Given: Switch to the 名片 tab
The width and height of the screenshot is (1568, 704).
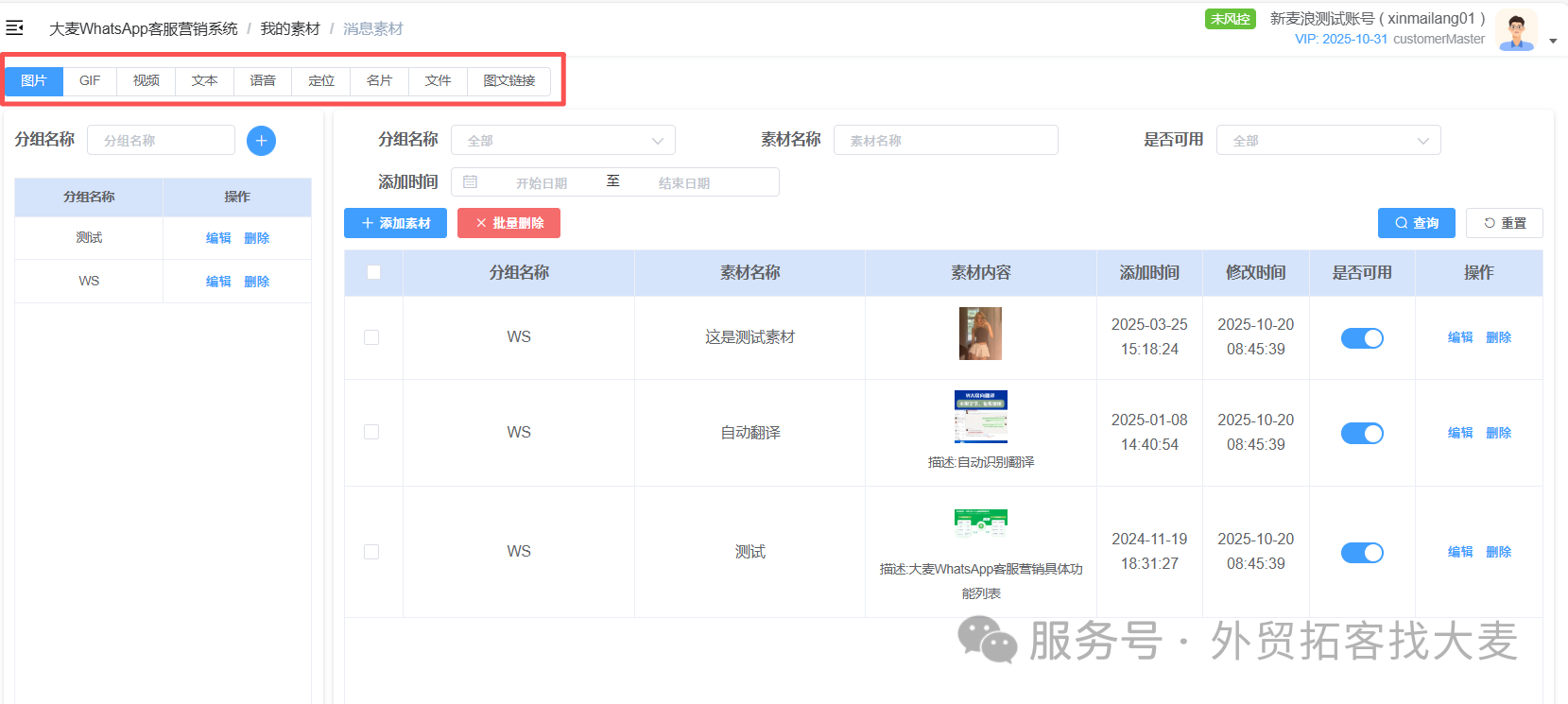Looking at the screenshot, I should coord(380,81).
